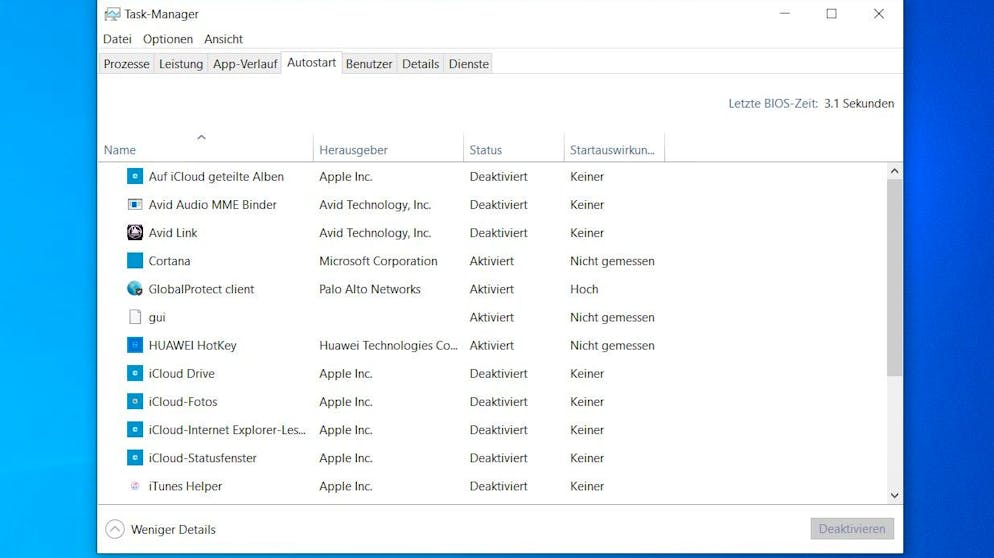The width and height of the screenshot is (994, 558).
Task: Switch to the Benutzer tab
Action: (x=369, y=64)
